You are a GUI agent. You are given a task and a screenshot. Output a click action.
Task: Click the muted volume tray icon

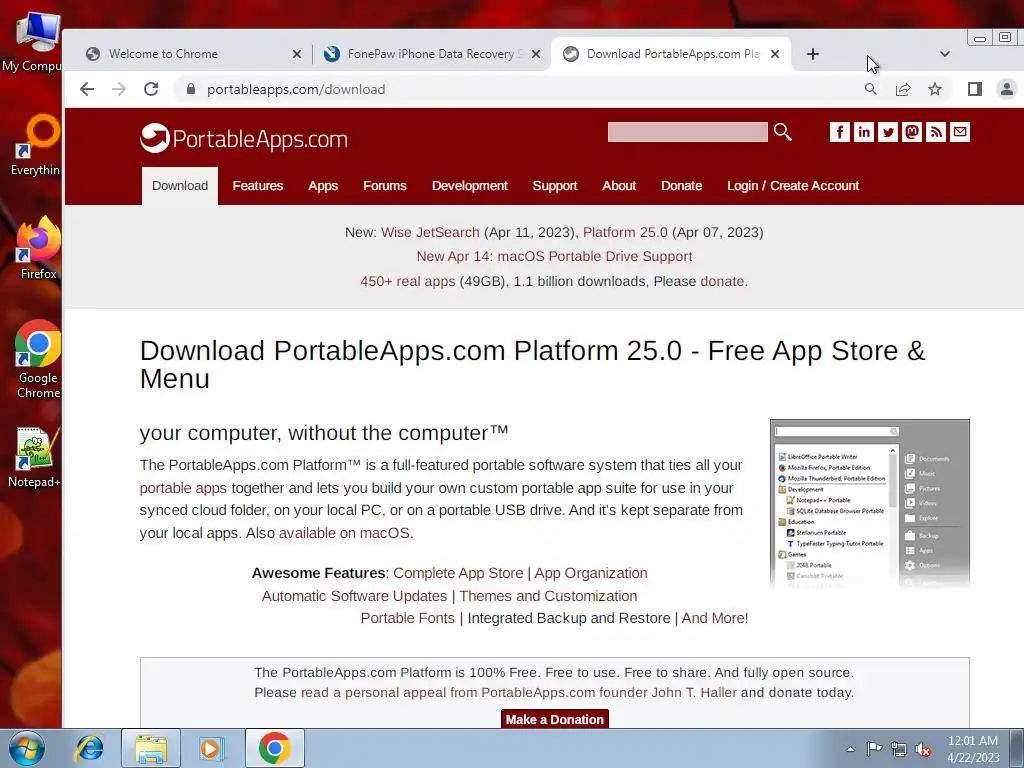point(923,750)
